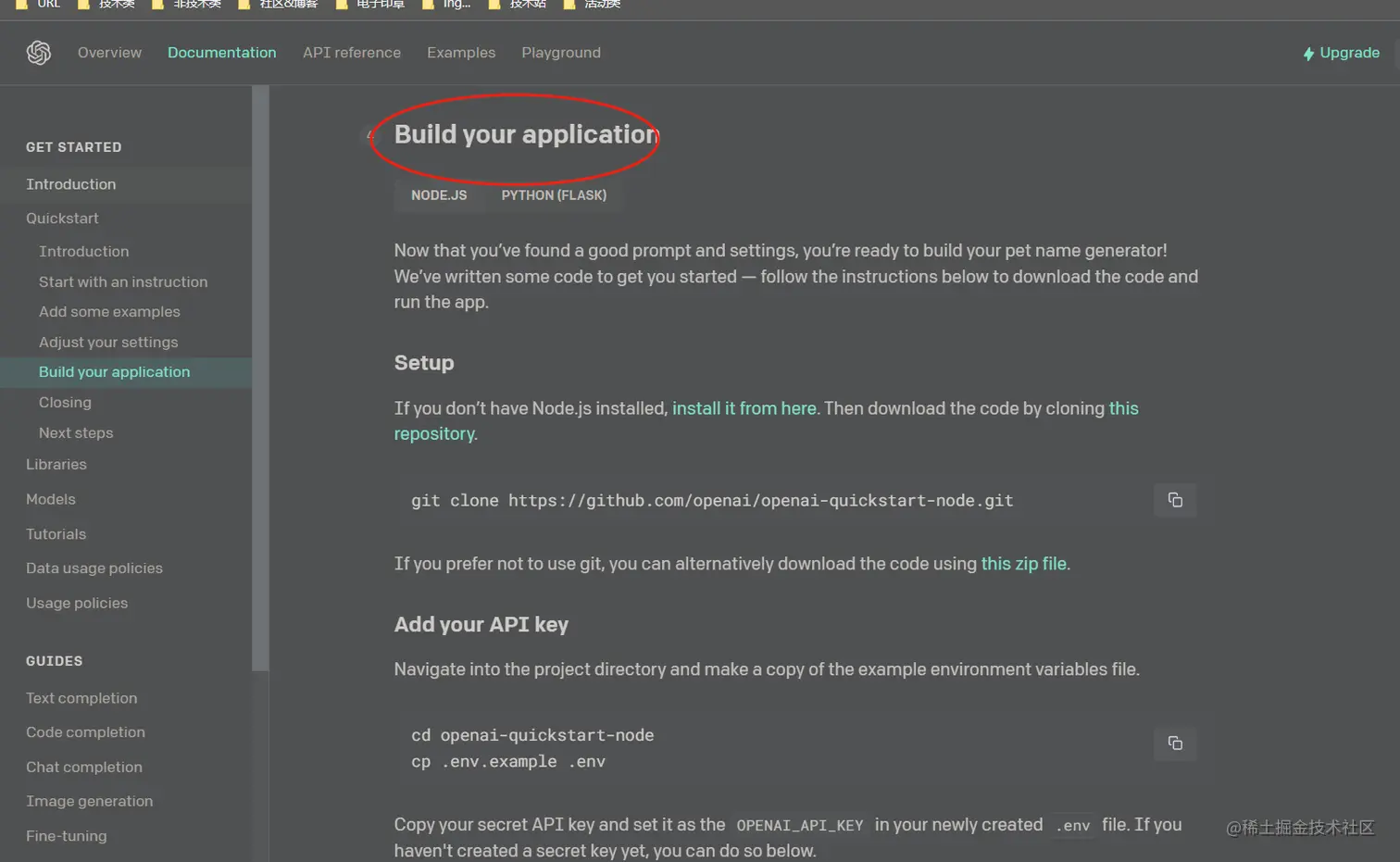This screenshot has width=1400, height=862.
Task: Open the Next steps section
Action: click(x=76, y=433)
